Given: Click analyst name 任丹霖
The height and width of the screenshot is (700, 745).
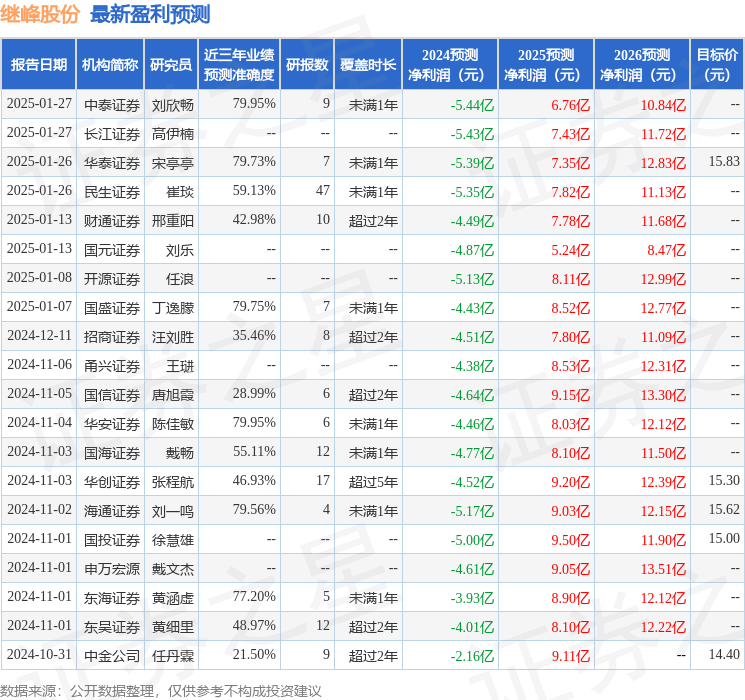Looking at the screenshot, I should [x=173, y=656].
